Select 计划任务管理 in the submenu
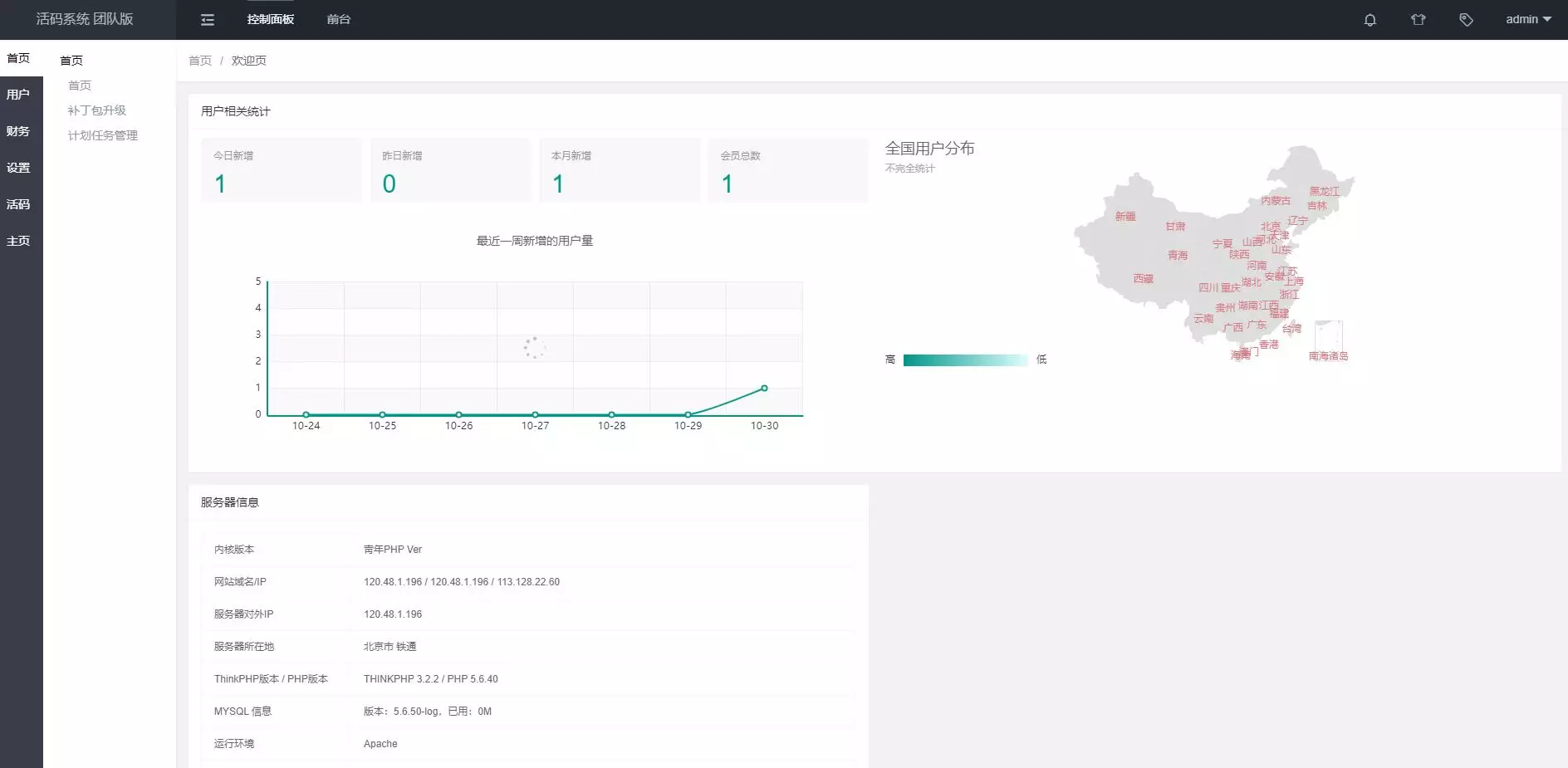This screenshot has height=768, width=1568. point(100,135)
